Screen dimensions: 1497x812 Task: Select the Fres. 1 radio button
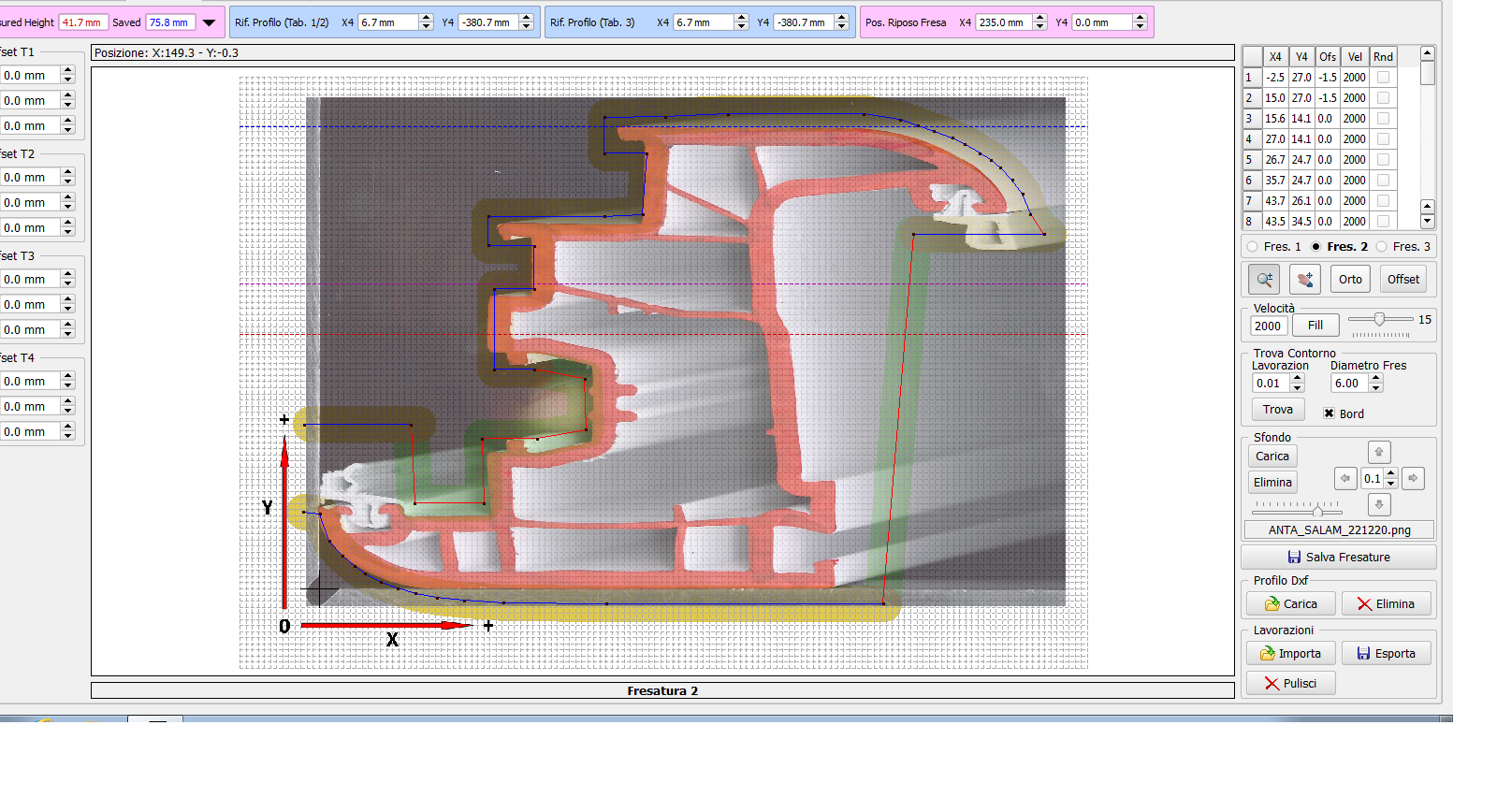(1253, 247)
